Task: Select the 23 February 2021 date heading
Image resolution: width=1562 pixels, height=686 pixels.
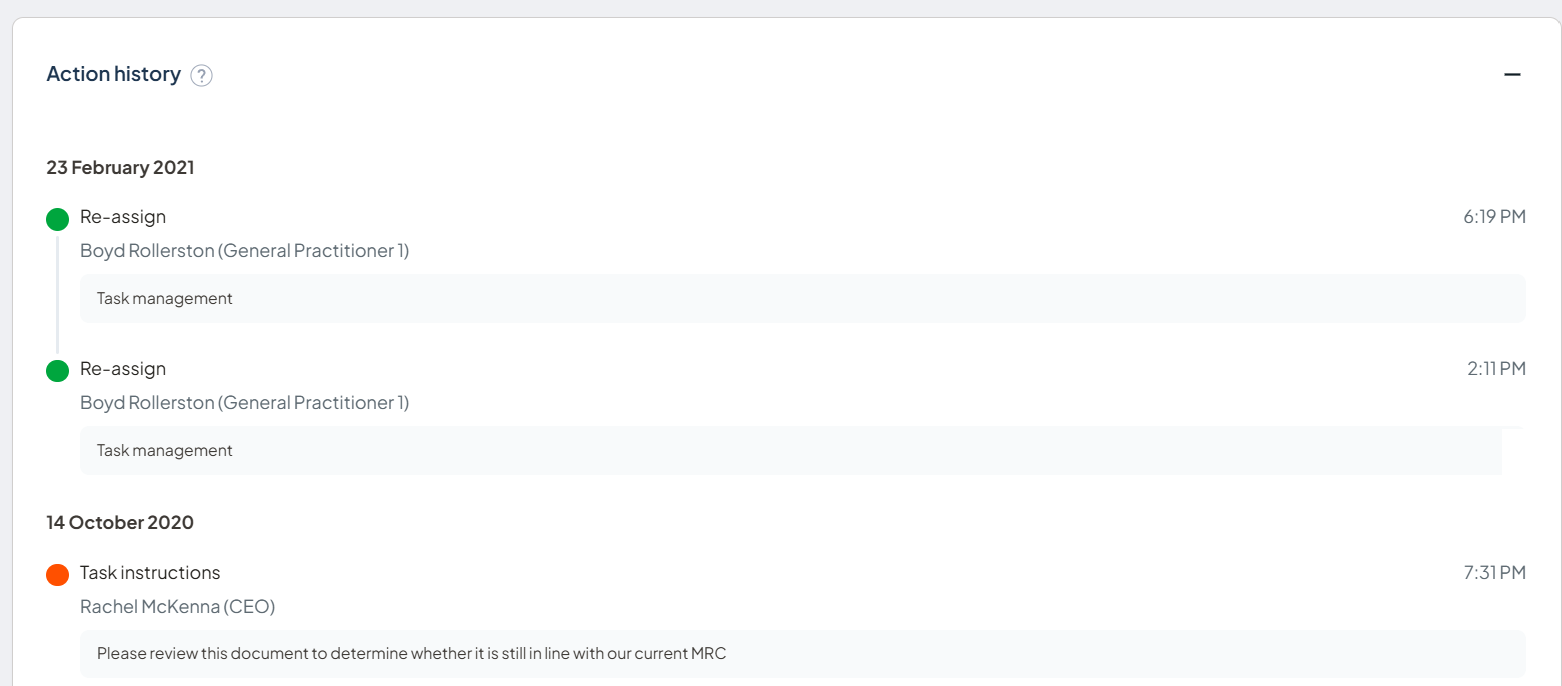Action: [x=120, y=167]
